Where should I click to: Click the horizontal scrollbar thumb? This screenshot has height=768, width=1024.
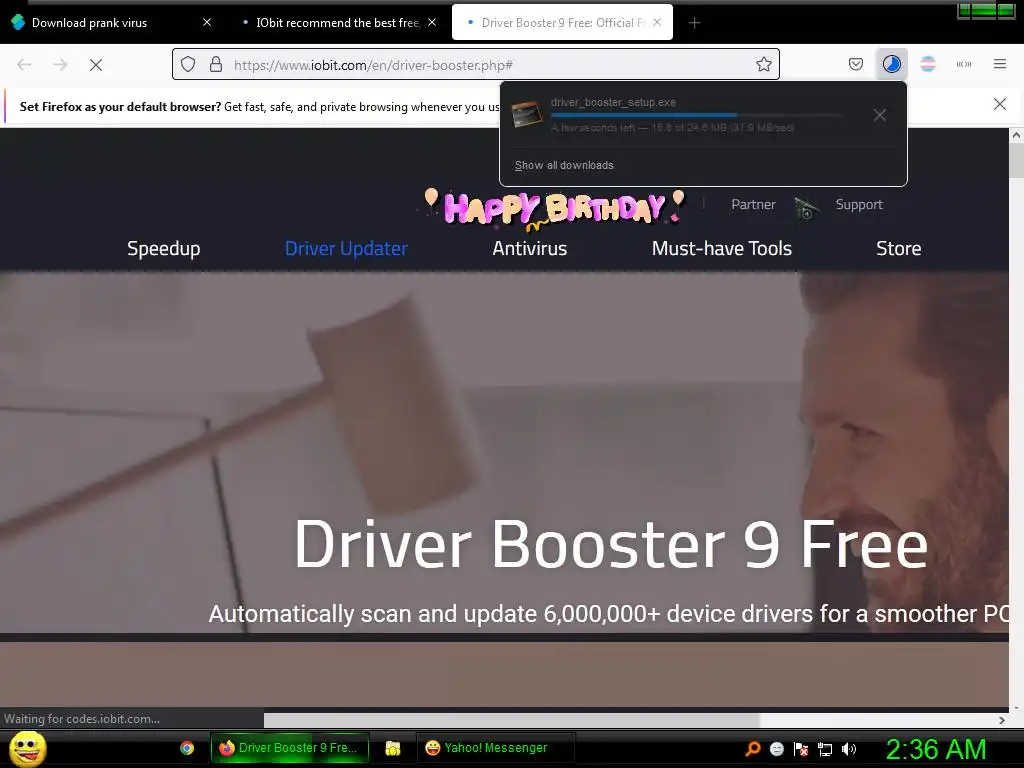pyautogui.click(x=511, y=720)
